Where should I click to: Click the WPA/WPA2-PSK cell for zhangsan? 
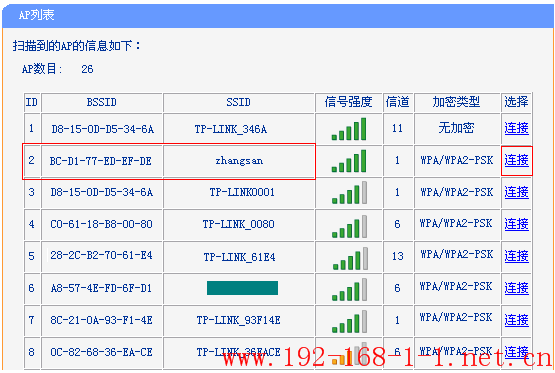(x=457, y=160)
